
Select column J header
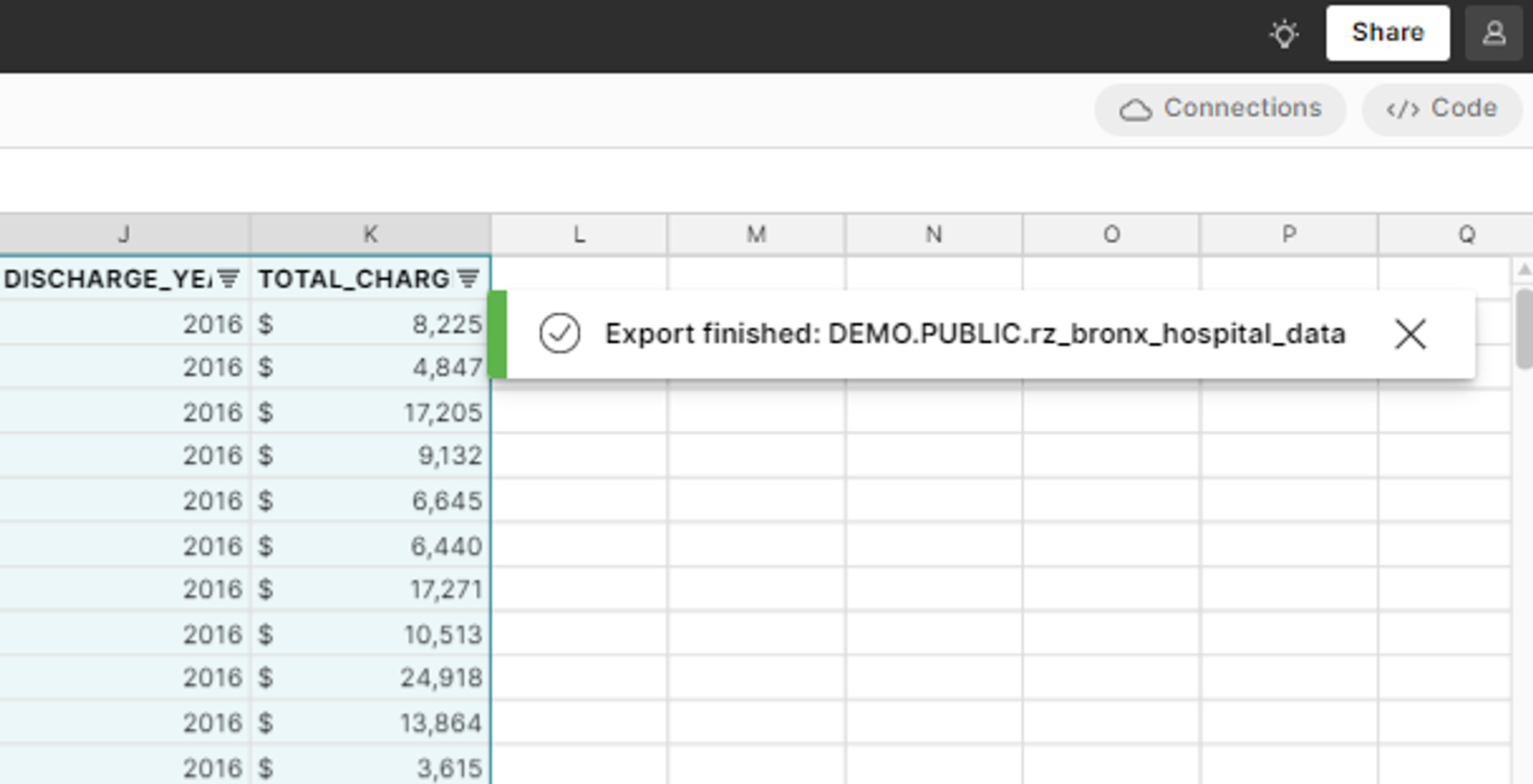pyautogui.click(x=124, y=234)
